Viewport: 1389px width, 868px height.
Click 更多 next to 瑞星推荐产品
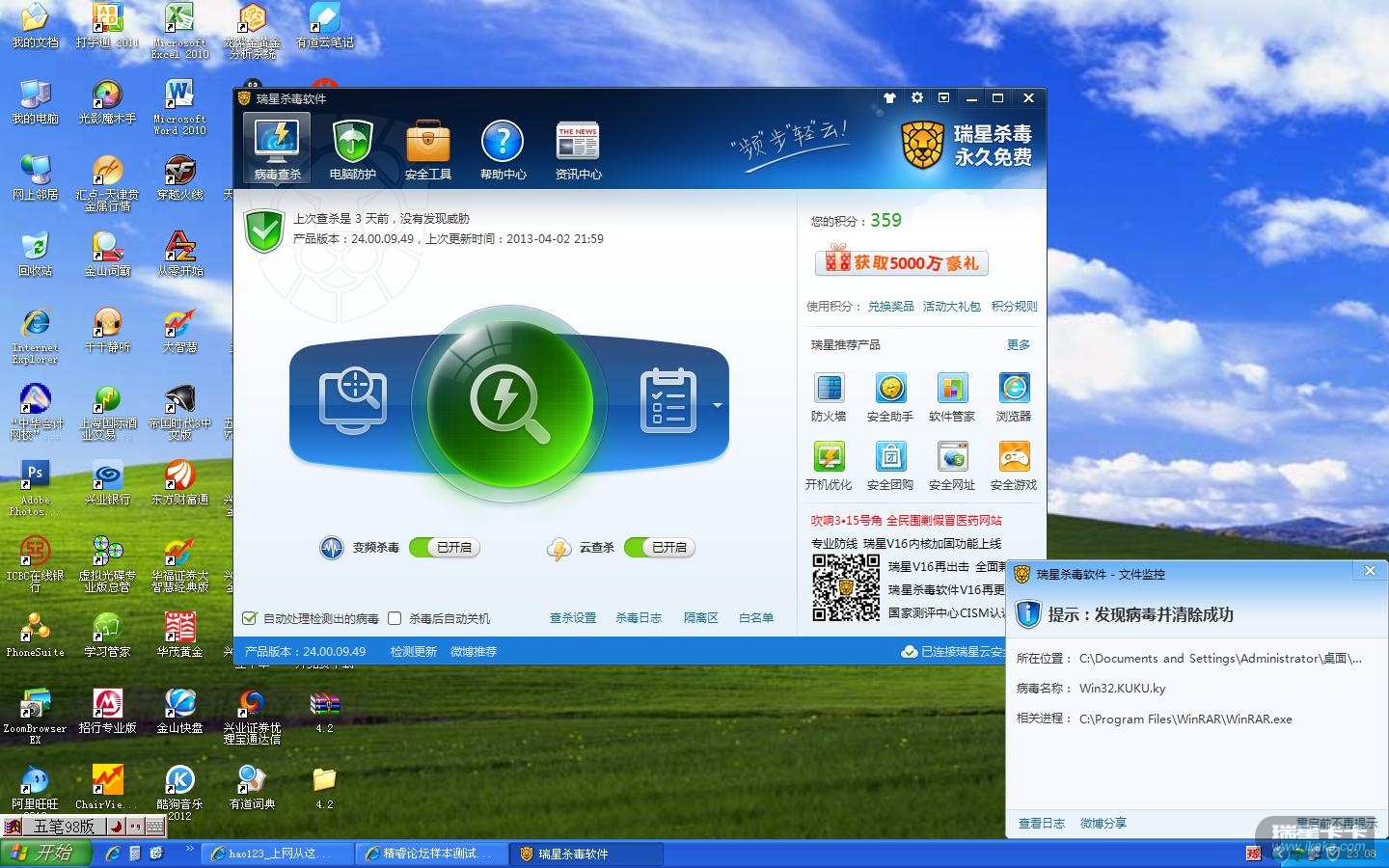(1019, 345)
